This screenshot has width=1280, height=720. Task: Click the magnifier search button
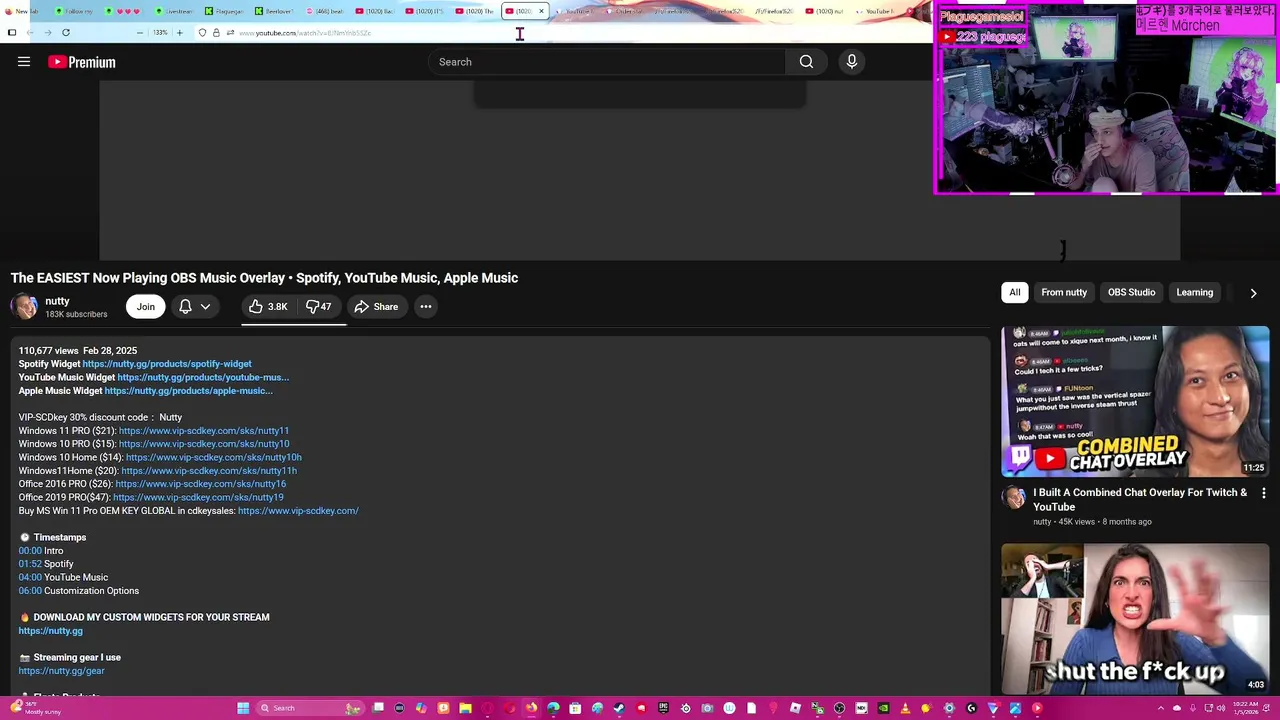coord(806,62)
